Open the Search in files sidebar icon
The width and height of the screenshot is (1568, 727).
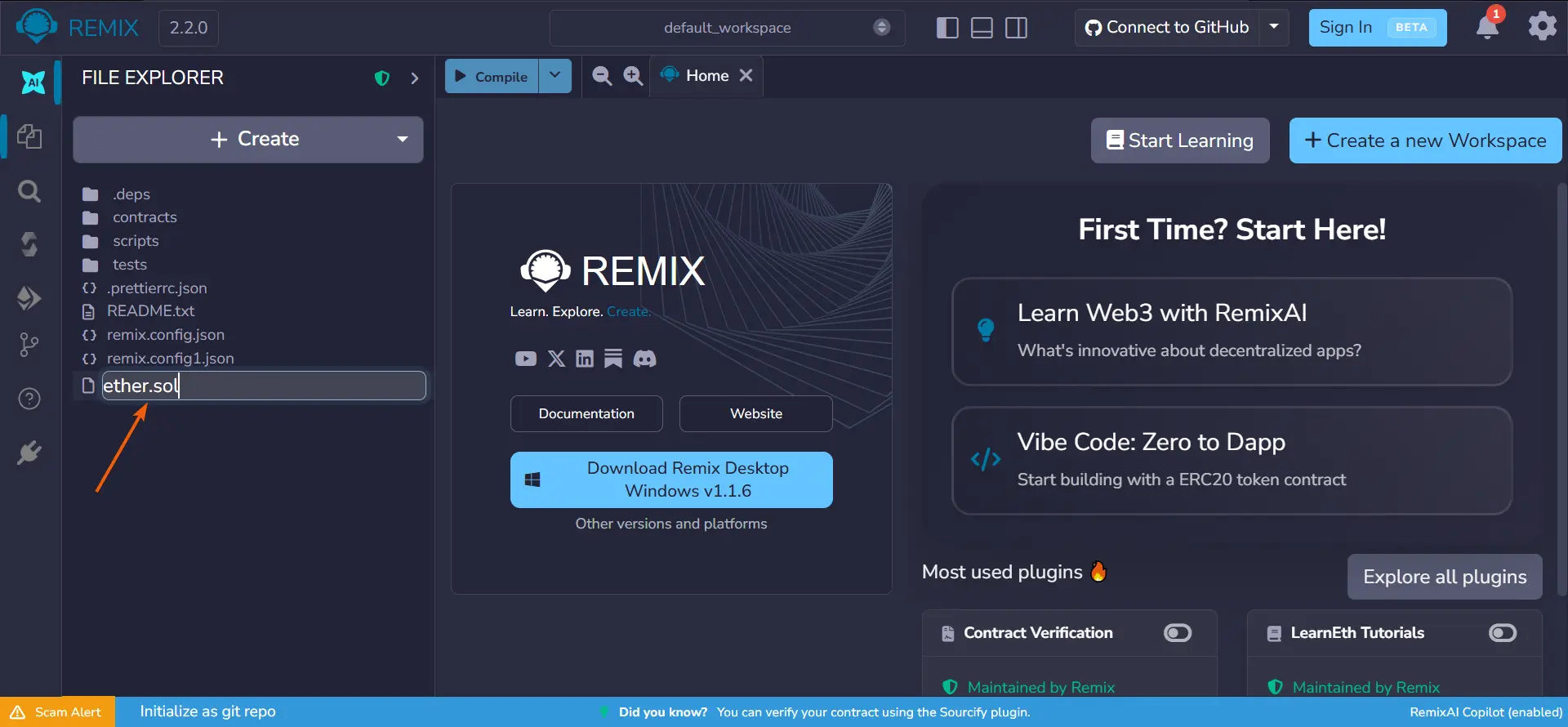tap(29, 191)
